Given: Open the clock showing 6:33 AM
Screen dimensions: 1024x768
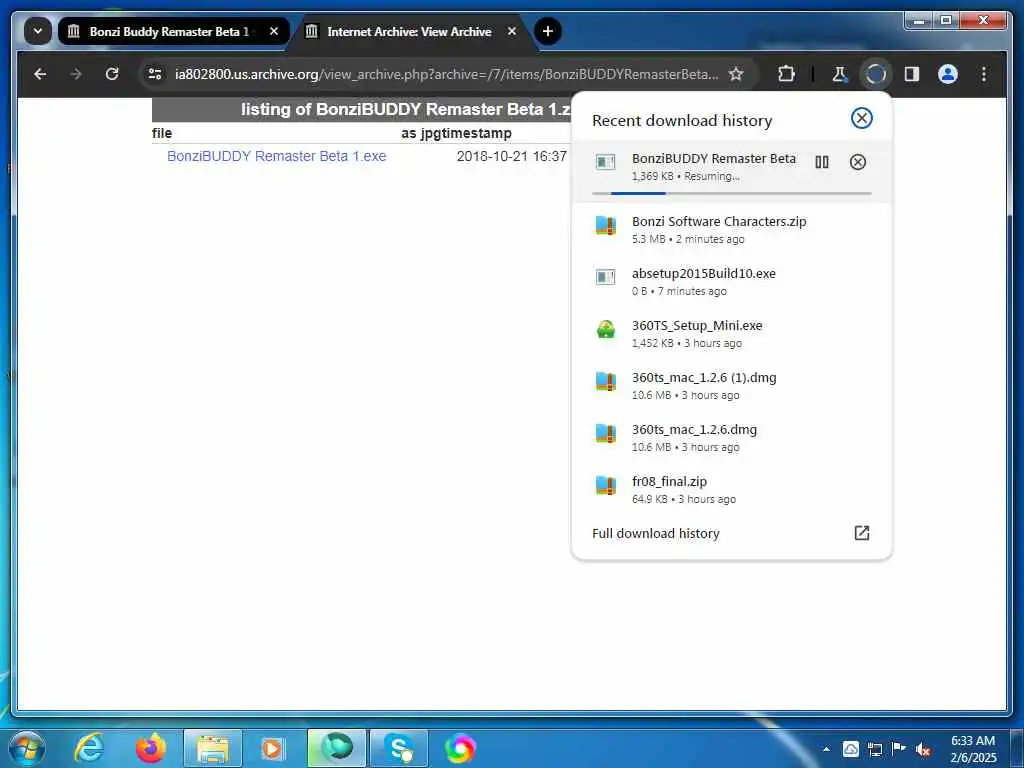Looking at the screenshot, I should coord(973,749).
